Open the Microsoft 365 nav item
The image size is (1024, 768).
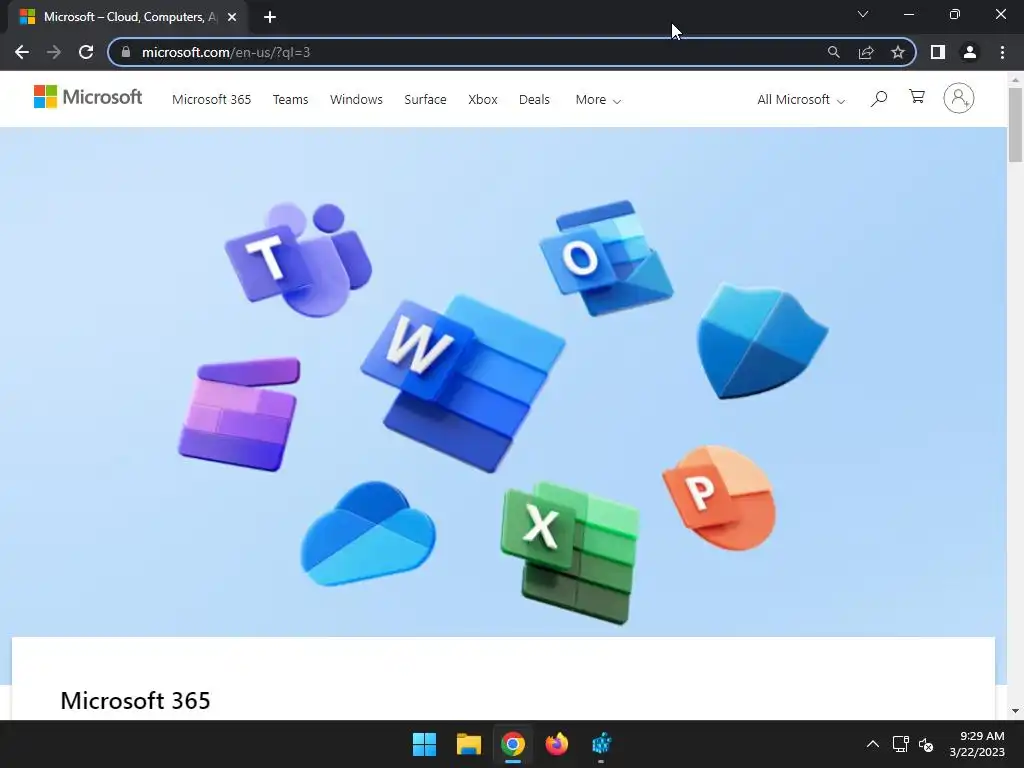212,100
